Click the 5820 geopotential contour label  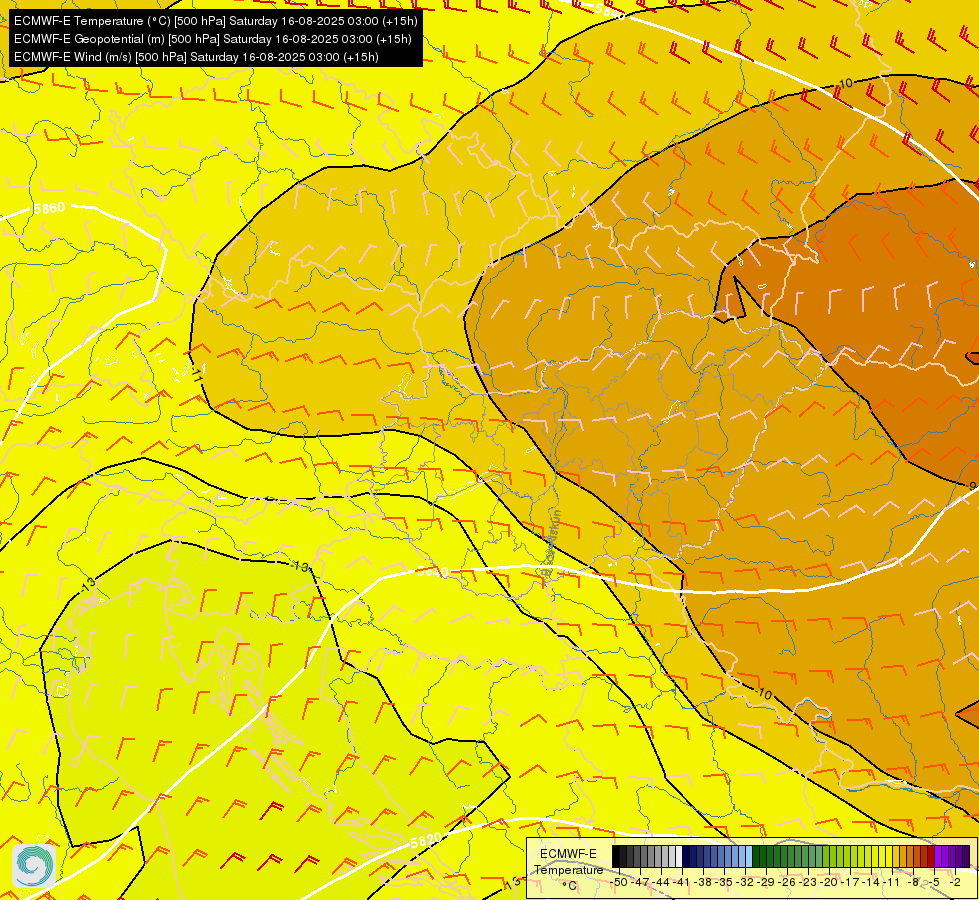[x=426, y=841]
